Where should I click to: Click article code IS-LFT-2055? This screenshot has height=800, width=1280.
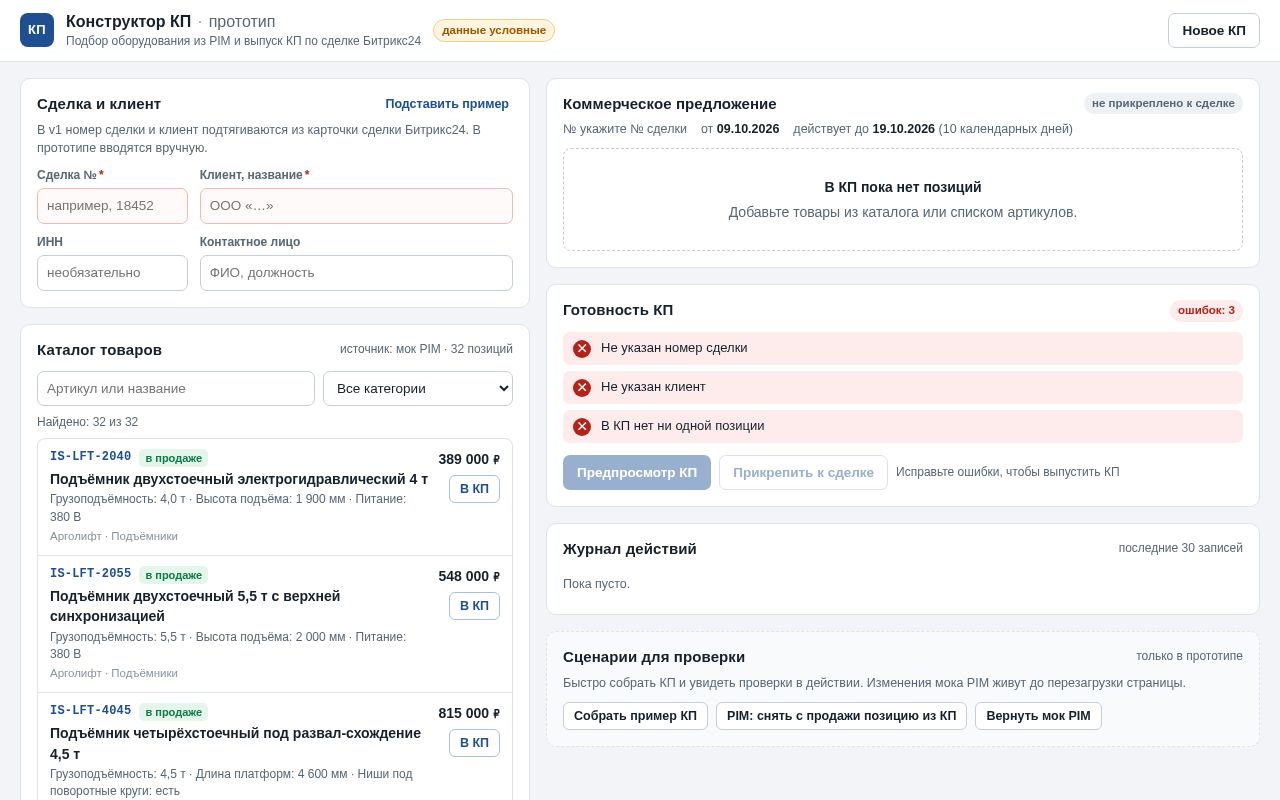pos(90,574)
